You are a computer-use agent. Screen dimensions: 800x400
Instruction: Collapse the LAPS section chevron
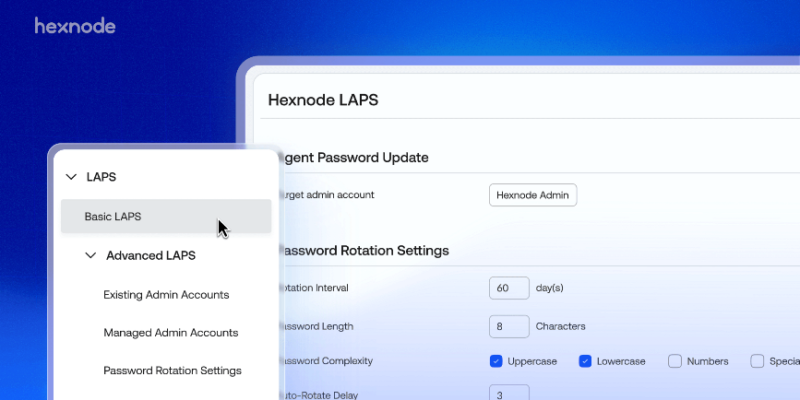(71, 177)
